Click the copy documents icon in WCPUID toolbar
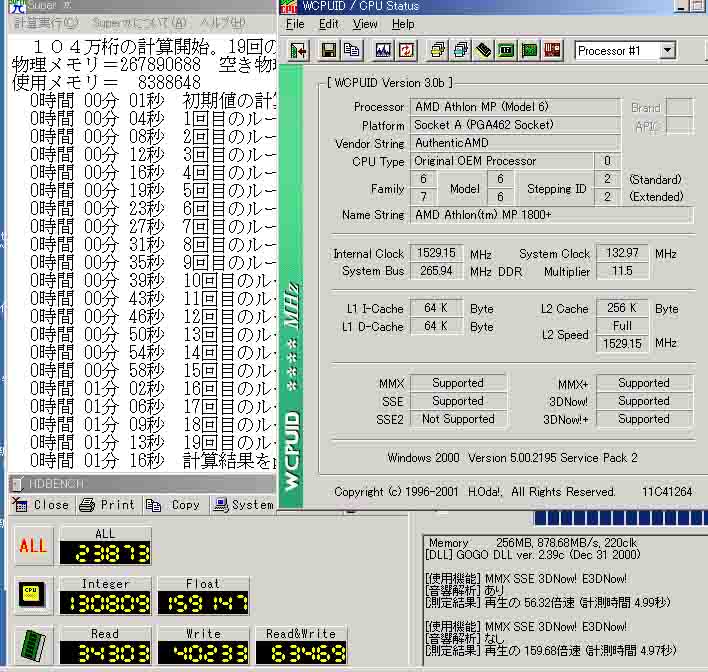The width and height of the screenshot is (708, 672). tap(351, 50)
